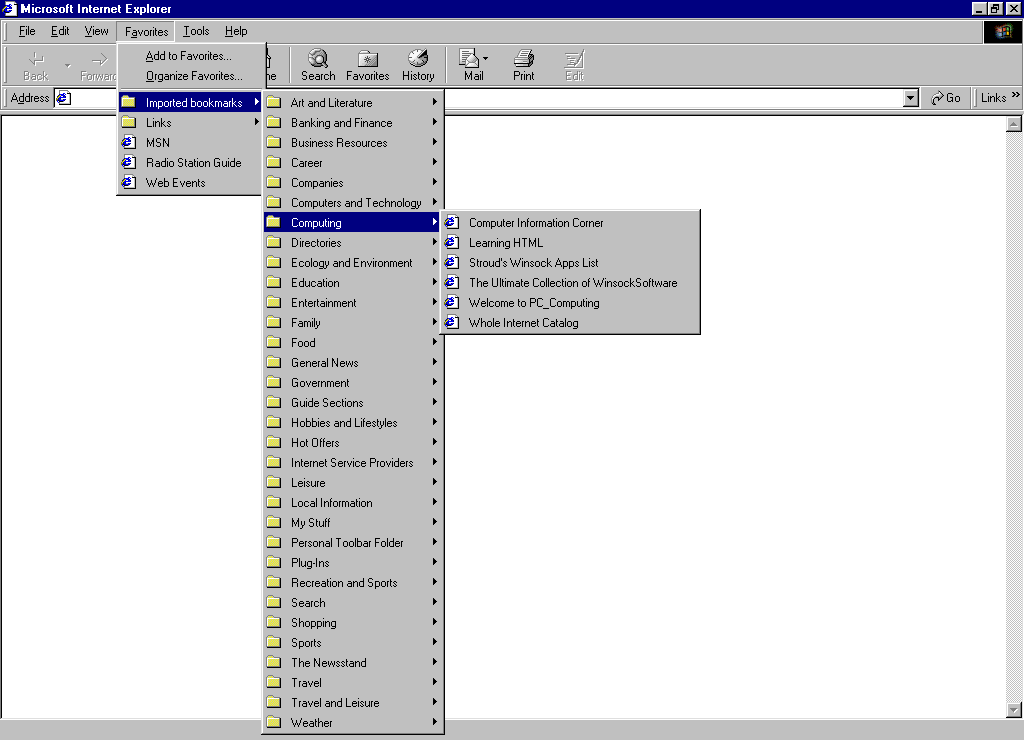Expand the Directories submenu arrow
This screenshot has width=1024, height=740.
point(434,242)
